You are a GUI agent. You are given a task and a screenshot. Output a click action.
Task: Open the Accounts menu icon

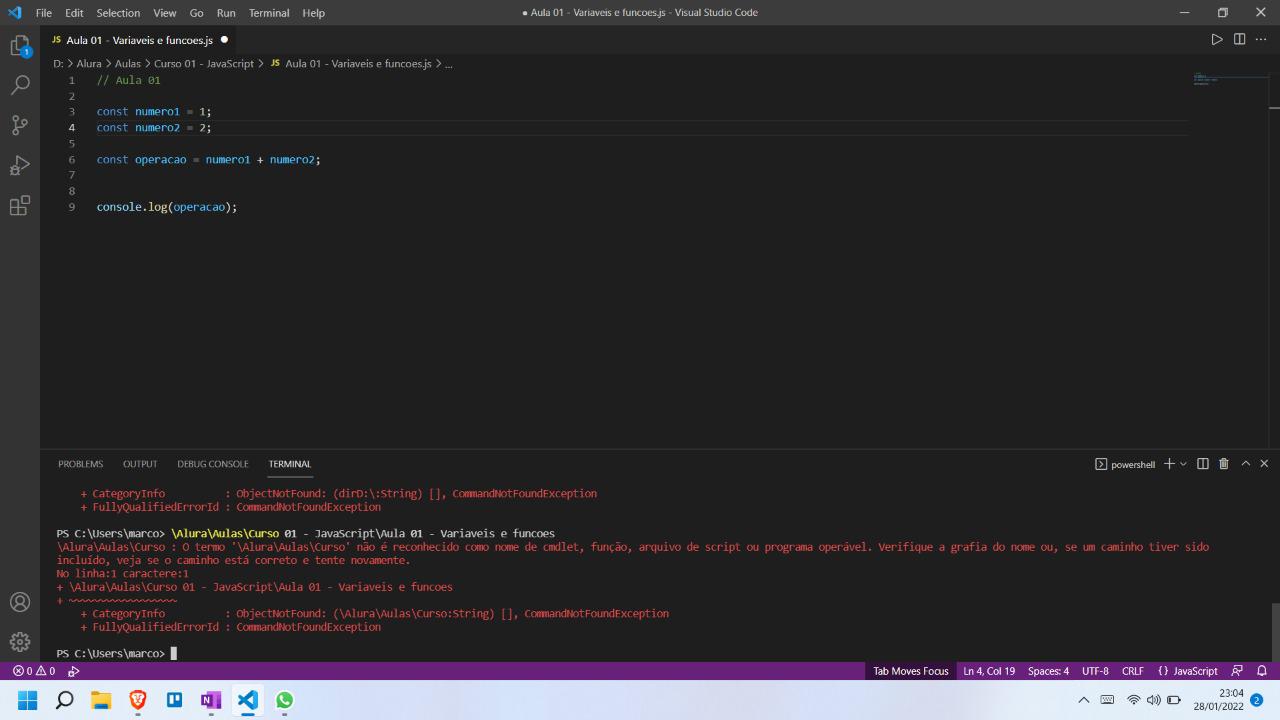click(x=20, y=602)
